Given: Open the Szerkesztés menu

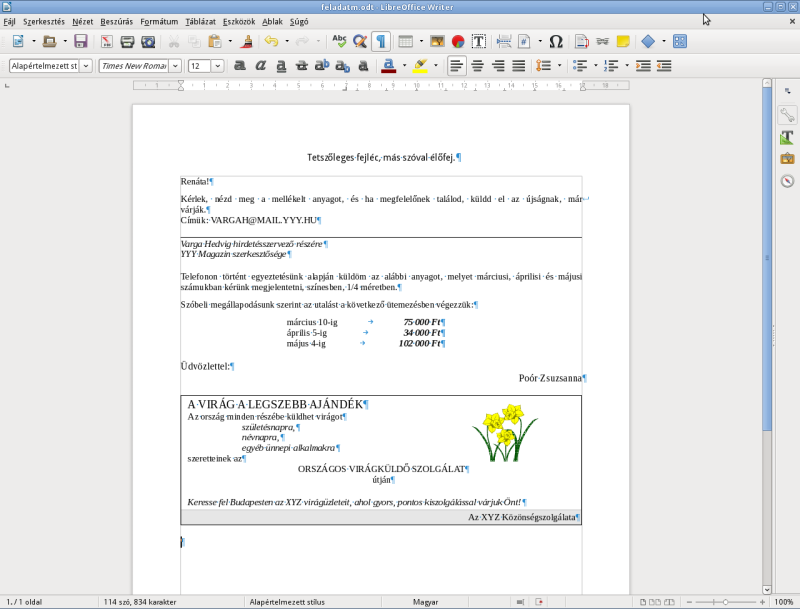Looking at the screenshot, I should point(44,21).
